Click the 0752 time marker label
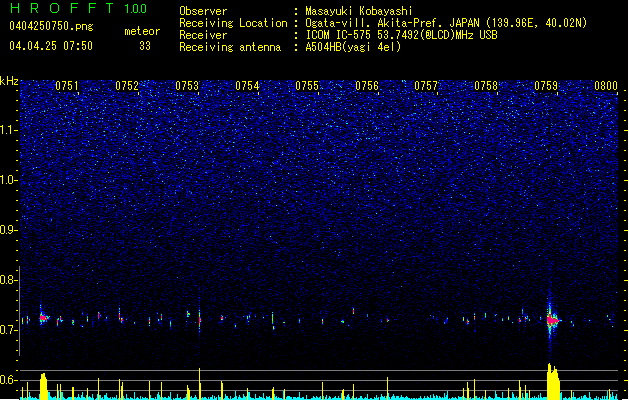 pos(127,86)
